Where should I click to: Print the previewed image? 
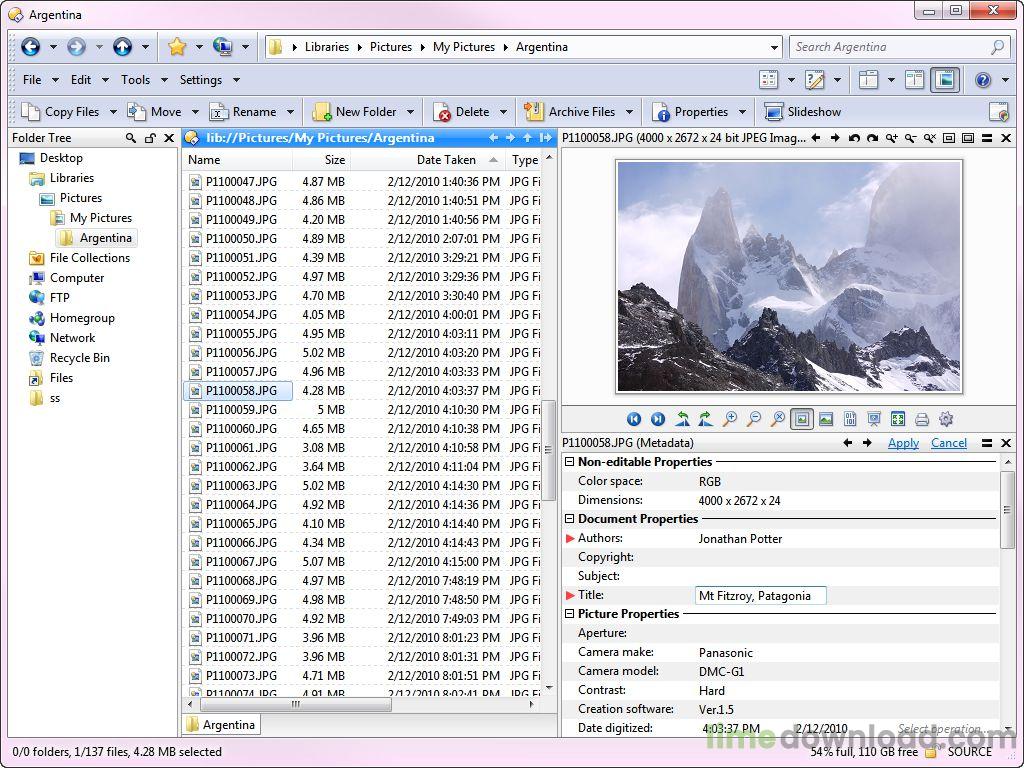[x=920, y=419]
